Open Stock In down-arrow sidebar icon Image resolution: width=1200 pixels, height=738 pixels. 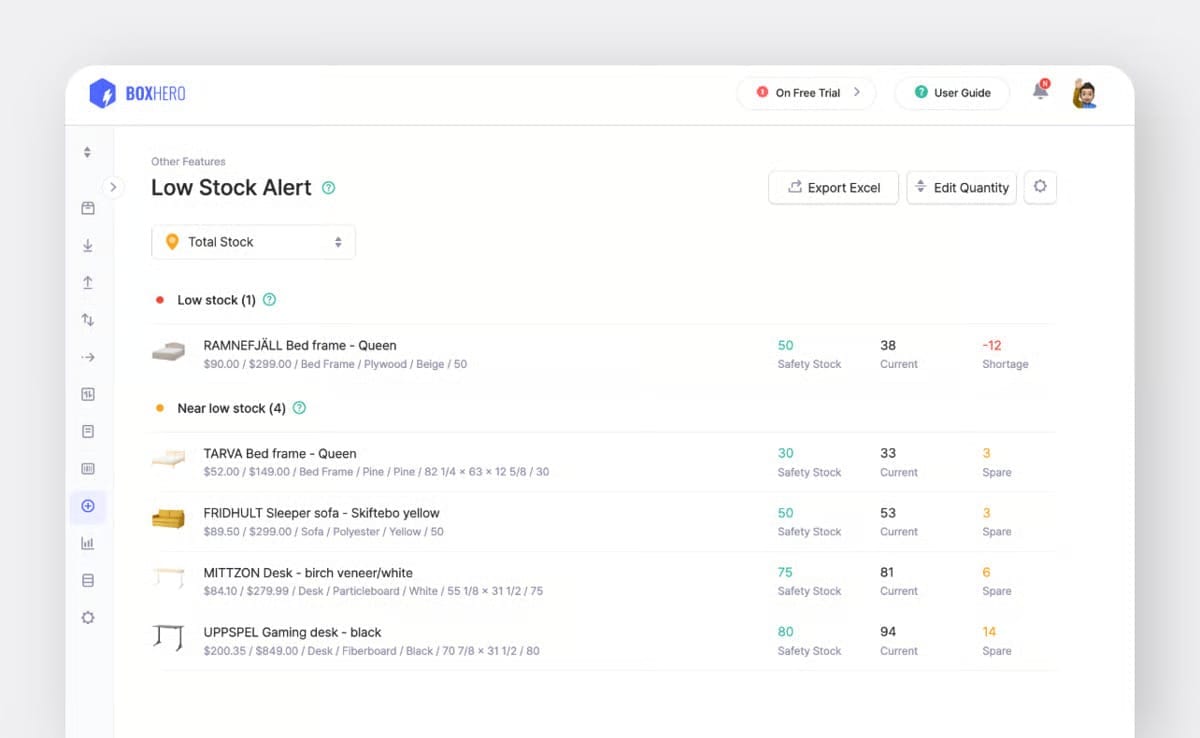tap(88, 245)
